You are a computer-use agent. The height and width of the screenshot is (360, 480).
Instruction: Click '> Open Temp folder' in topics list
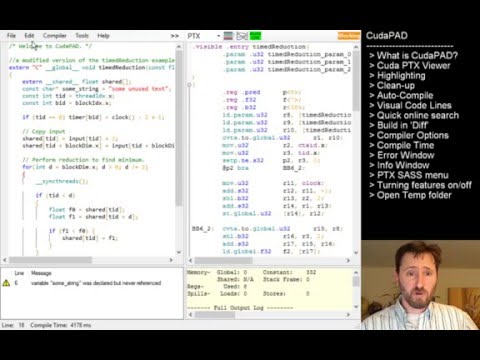coord(410,195)
